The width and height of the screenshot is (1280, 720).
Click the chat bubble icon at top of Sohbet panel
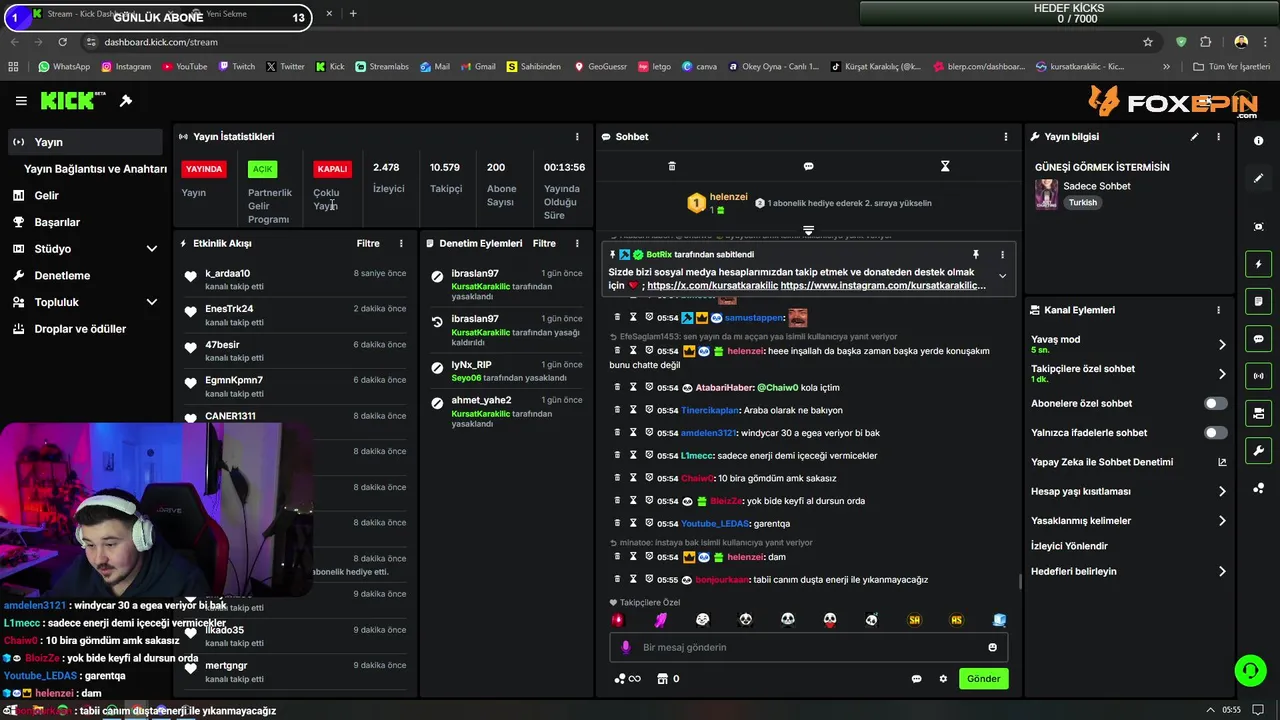(808, 166)
